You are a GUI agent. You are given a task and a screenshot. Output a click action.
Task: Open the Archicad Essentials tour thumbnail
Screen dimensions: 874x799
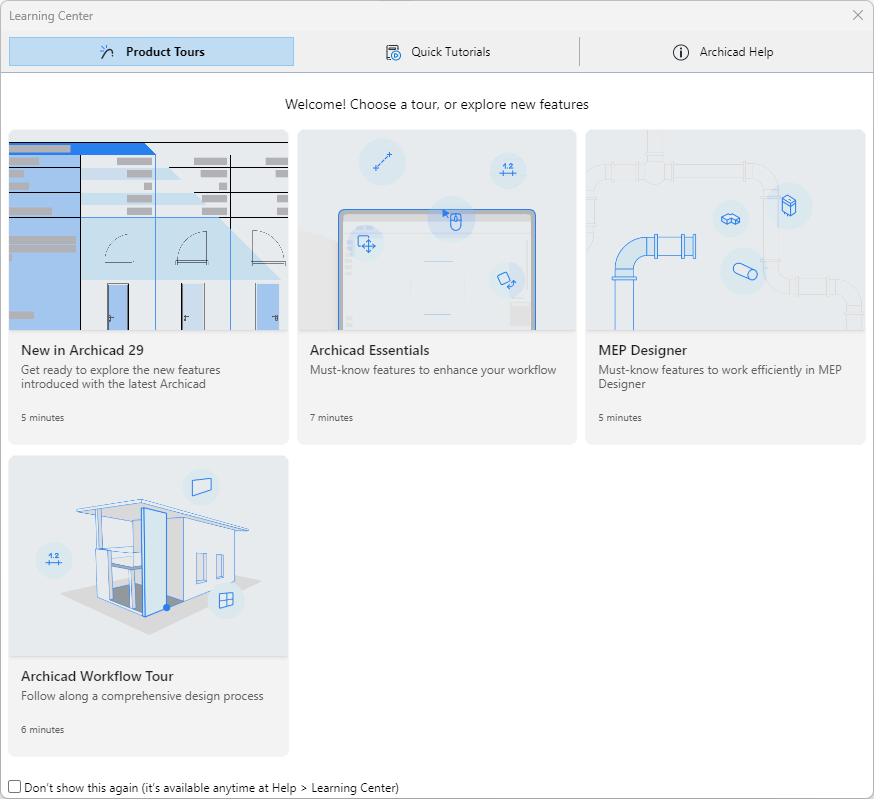click(x=437, y=230)
